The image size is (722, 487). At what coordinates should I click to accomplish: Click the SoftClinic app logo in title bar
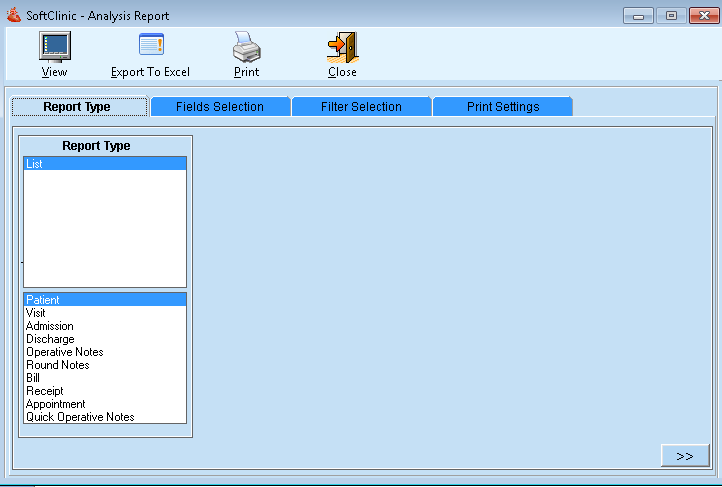coord(14,15)
